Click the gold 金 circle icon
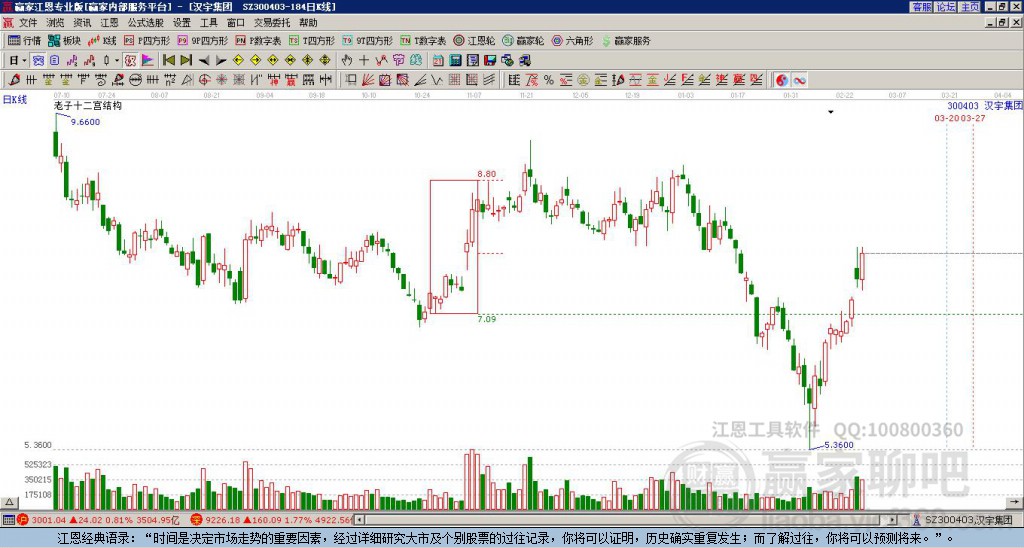The height and width of the screenshot is (548, 1024). click(x=583, y=80)
